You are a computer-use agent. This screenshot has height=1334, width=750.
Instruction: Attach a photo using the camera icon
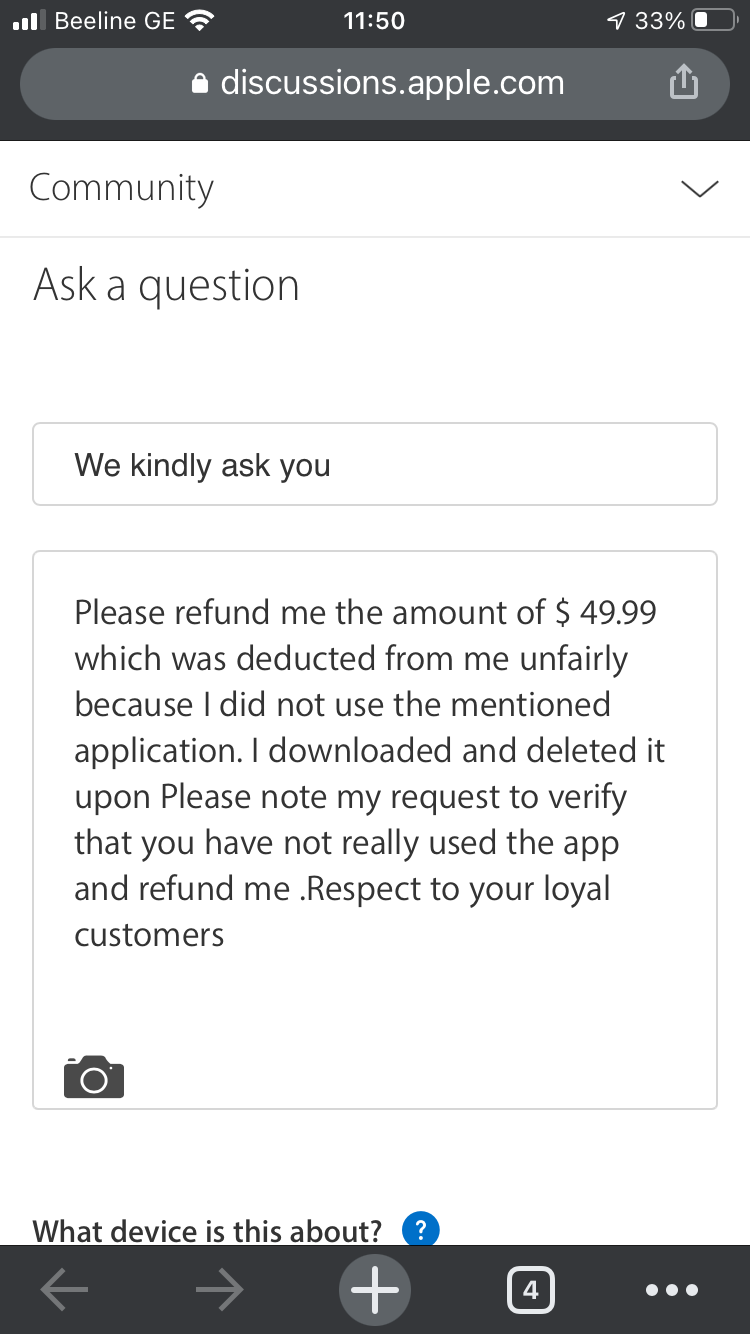coord(94,1077)
